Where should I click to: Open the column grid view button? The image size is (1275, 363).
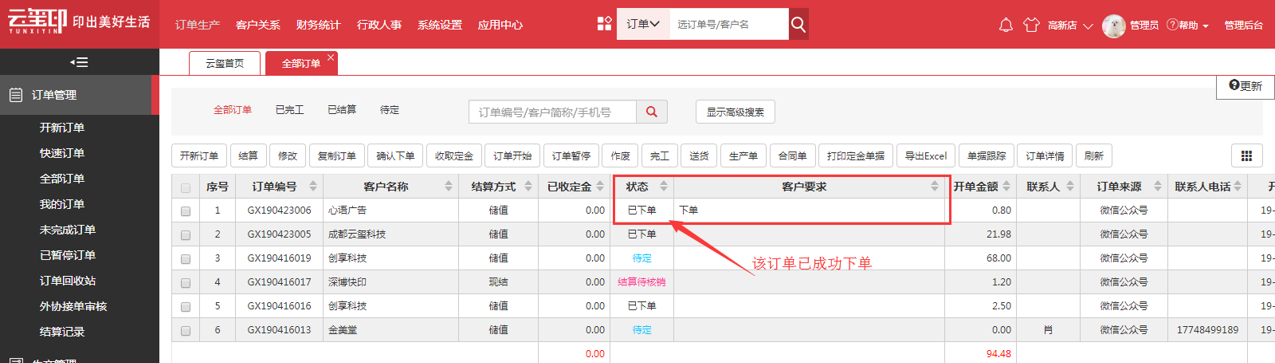click(1245, 156)
